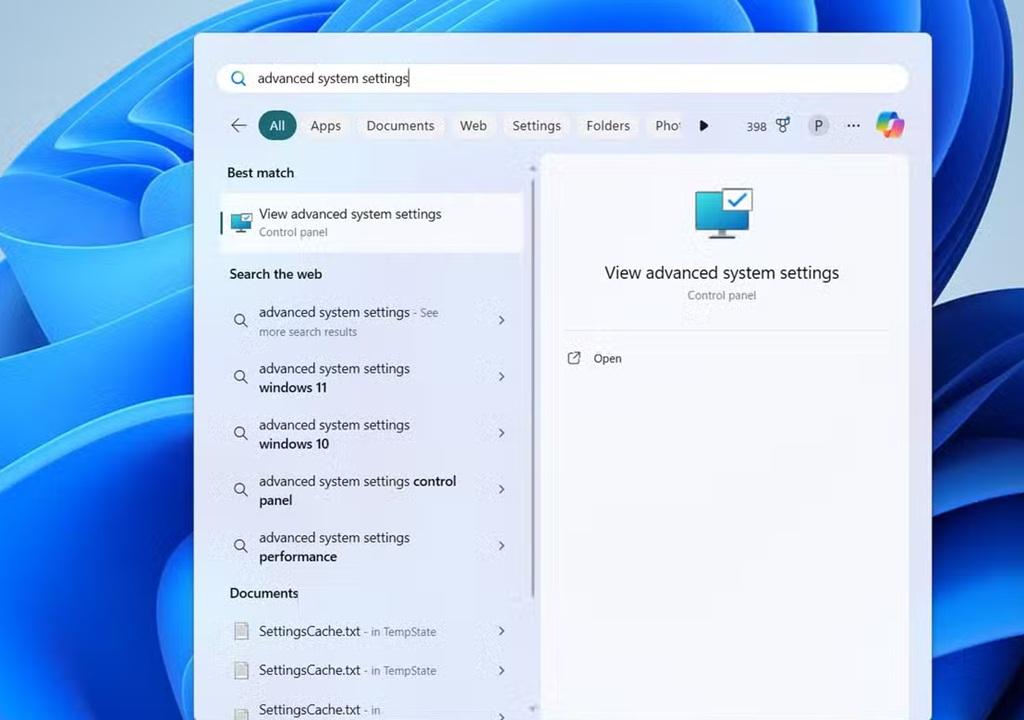Switch to the Web search category
This screenshot has height=720, width=1024.
(x=473, y=125)
